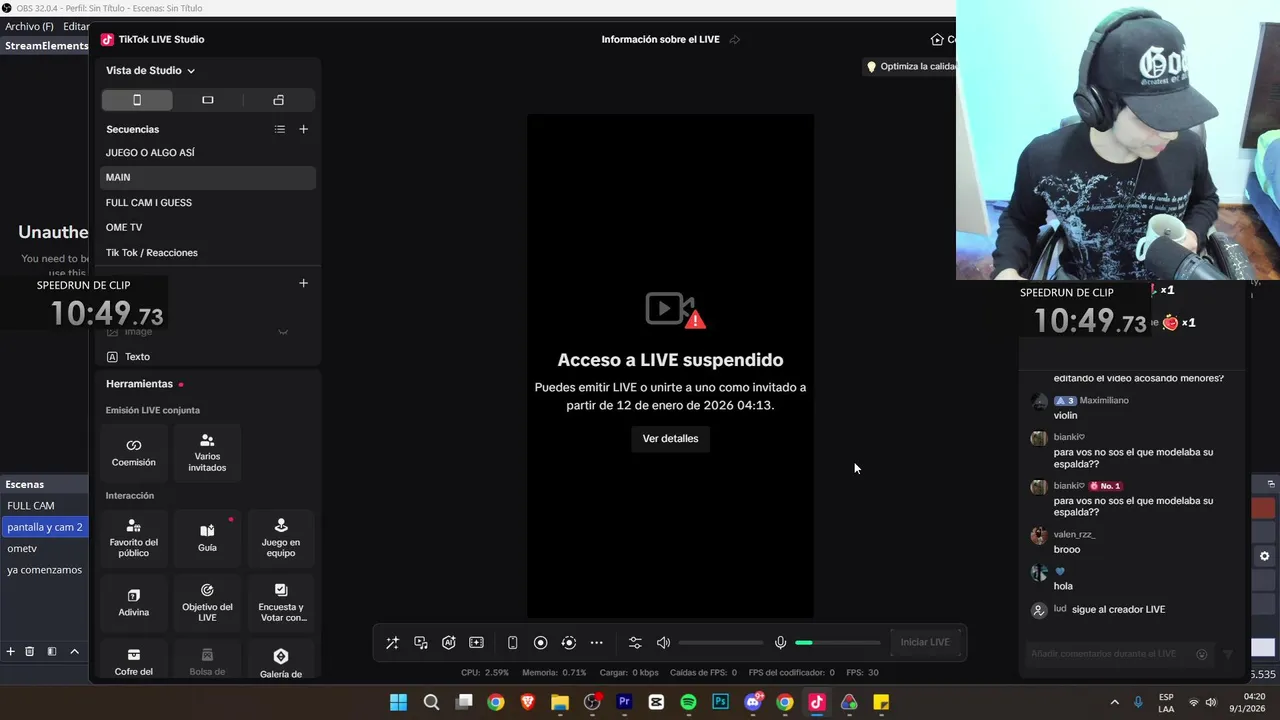Open Windows Start menu
Image resolution: width=1280 pixels, height=720 pixels.
[x=398, y=702]
